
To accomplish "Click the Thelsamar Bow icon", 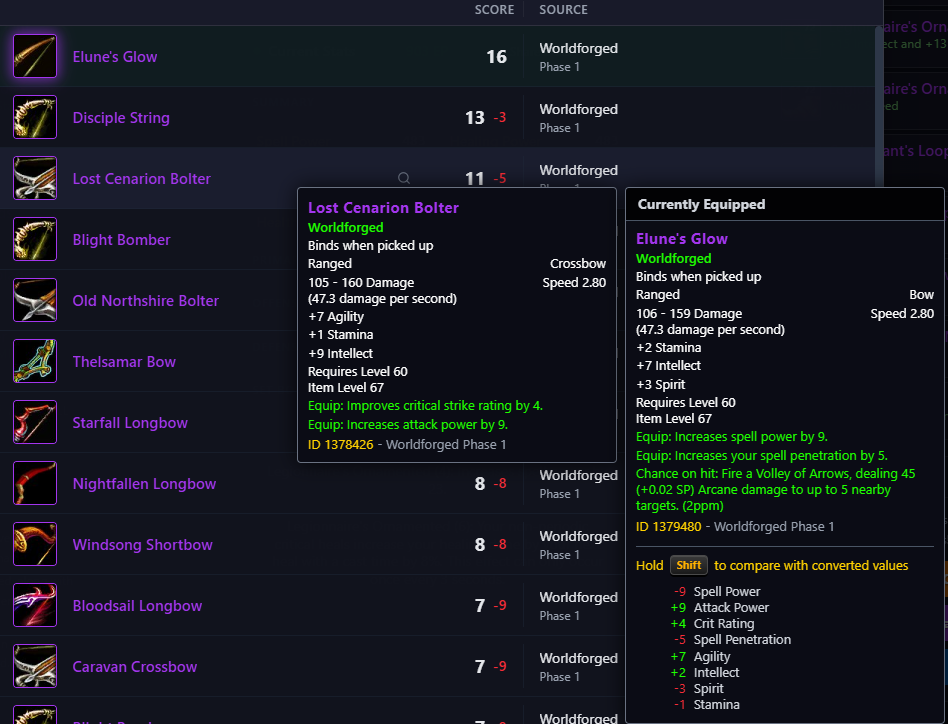I will point(35,361).
